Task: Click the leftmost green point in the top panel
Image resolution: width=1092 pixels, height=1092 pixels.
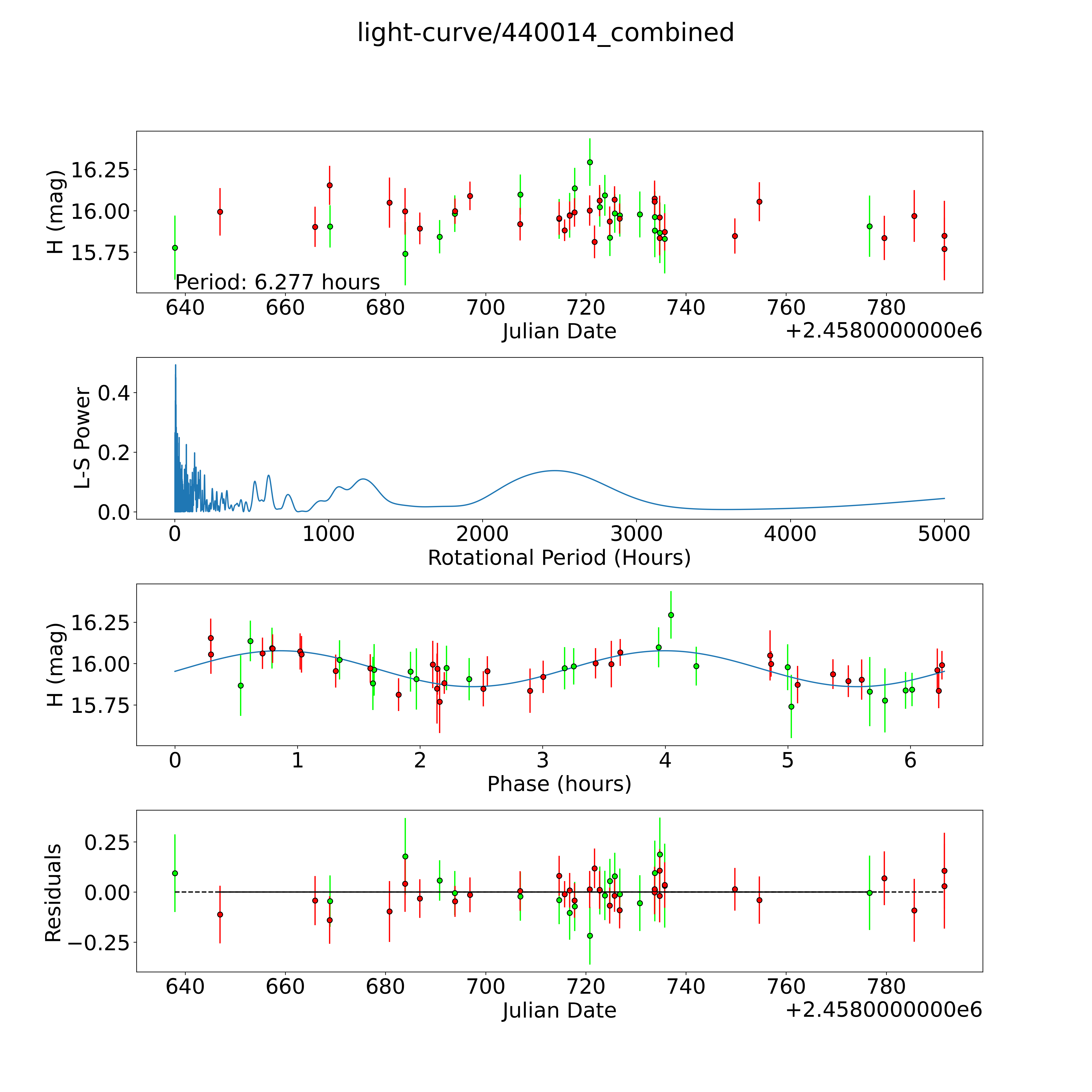Action: [x=175, y=248]
